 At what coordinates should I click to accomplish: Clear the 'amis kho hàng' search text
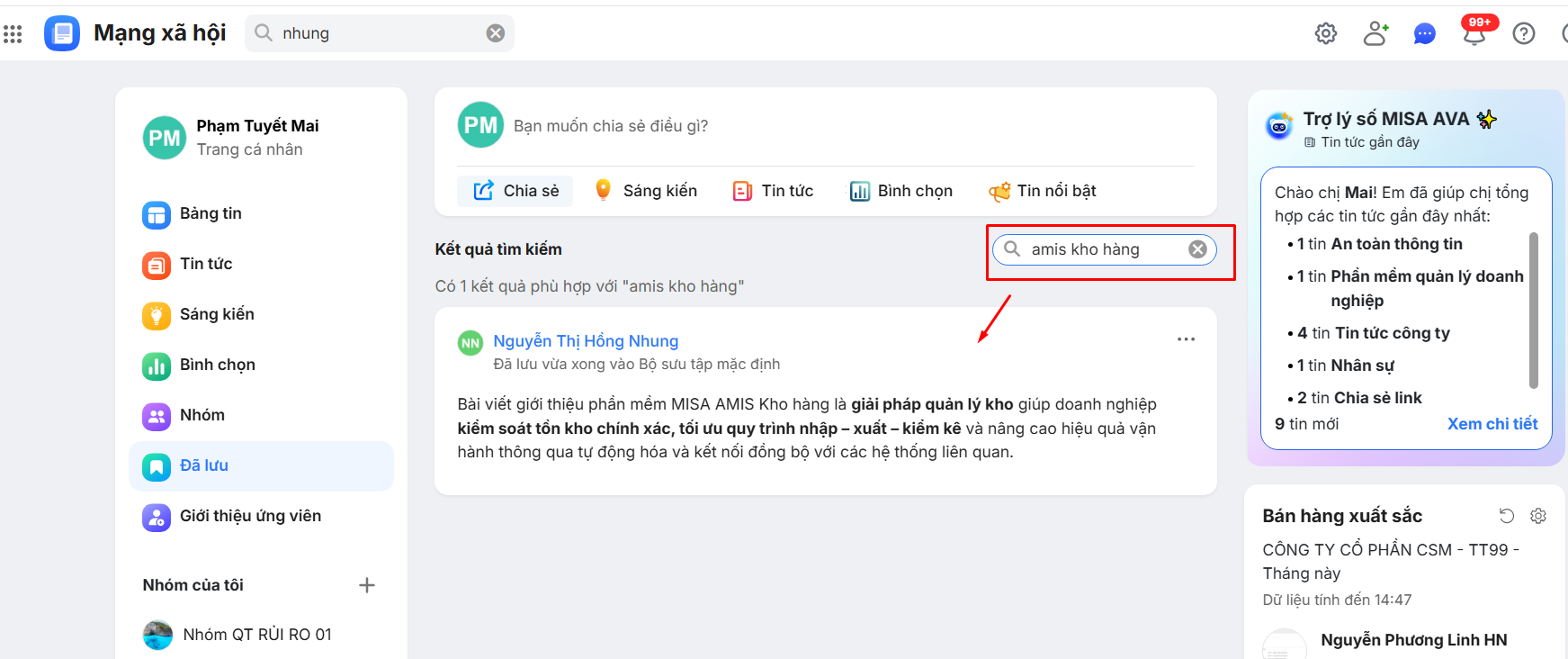[x=1197, y=249]
